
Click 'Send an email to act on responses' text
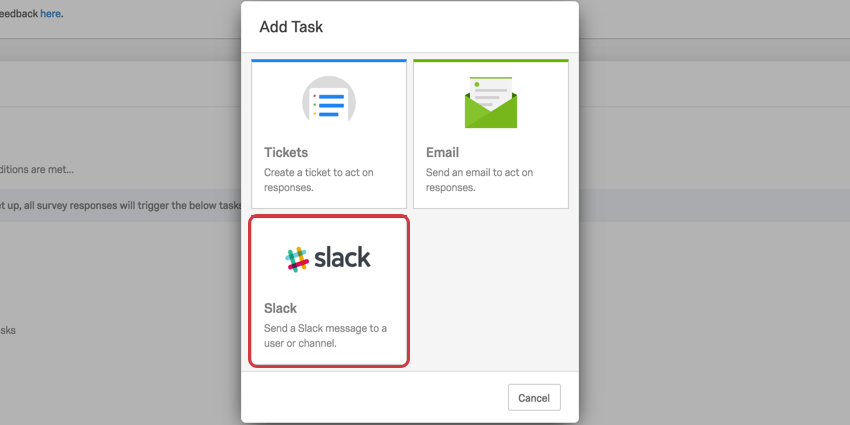click(479, 180)
